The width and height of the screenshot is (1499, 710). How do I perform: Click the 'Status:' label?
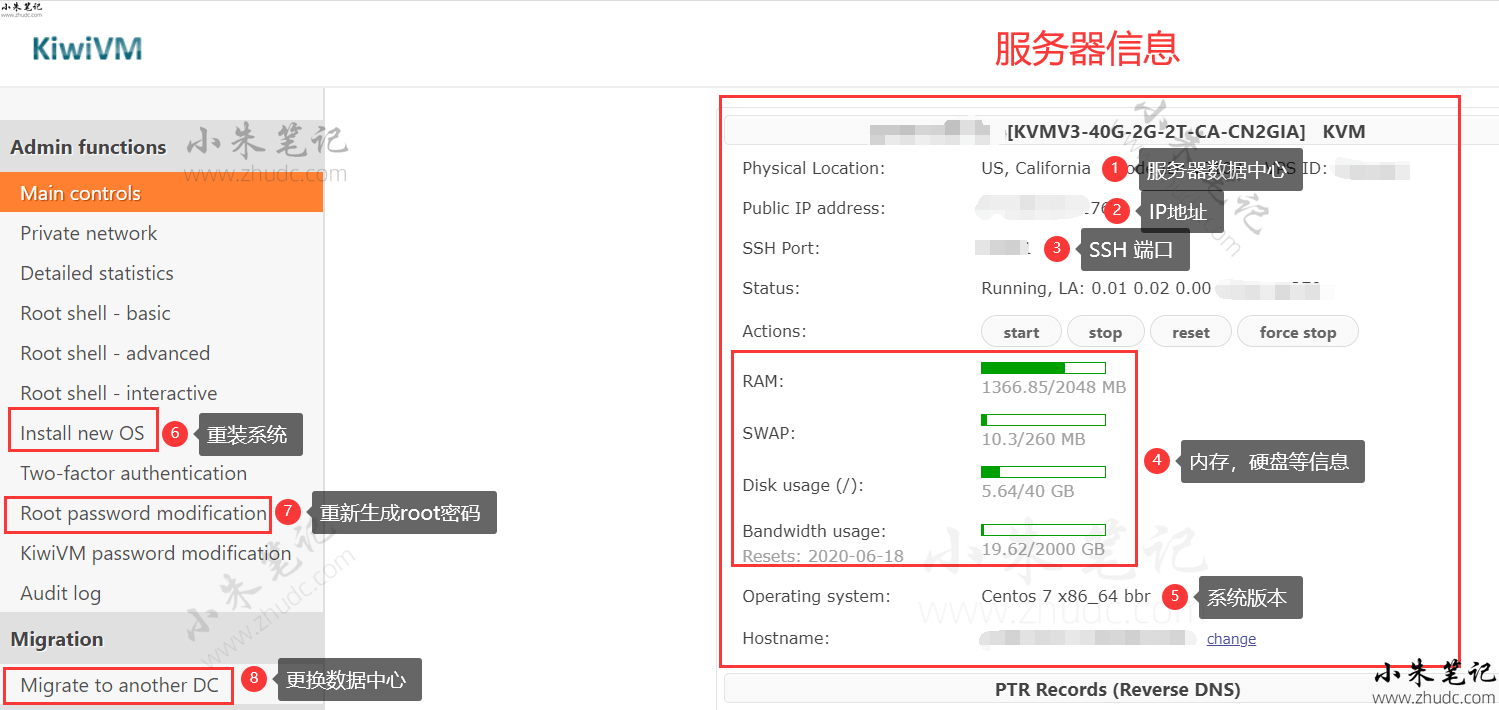click(771, 288)
